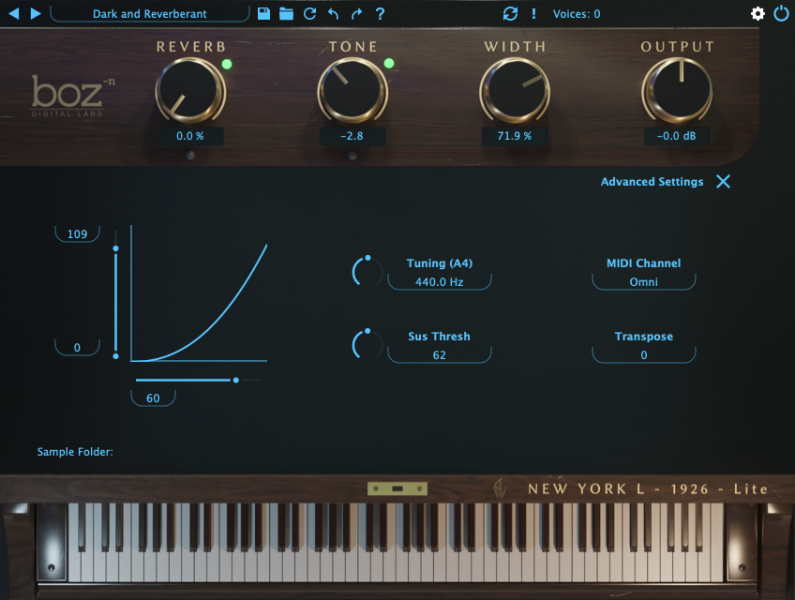Open help with the question mark icon
The image size is (795, 600).
pyautogui.click(x=379, y=14)
